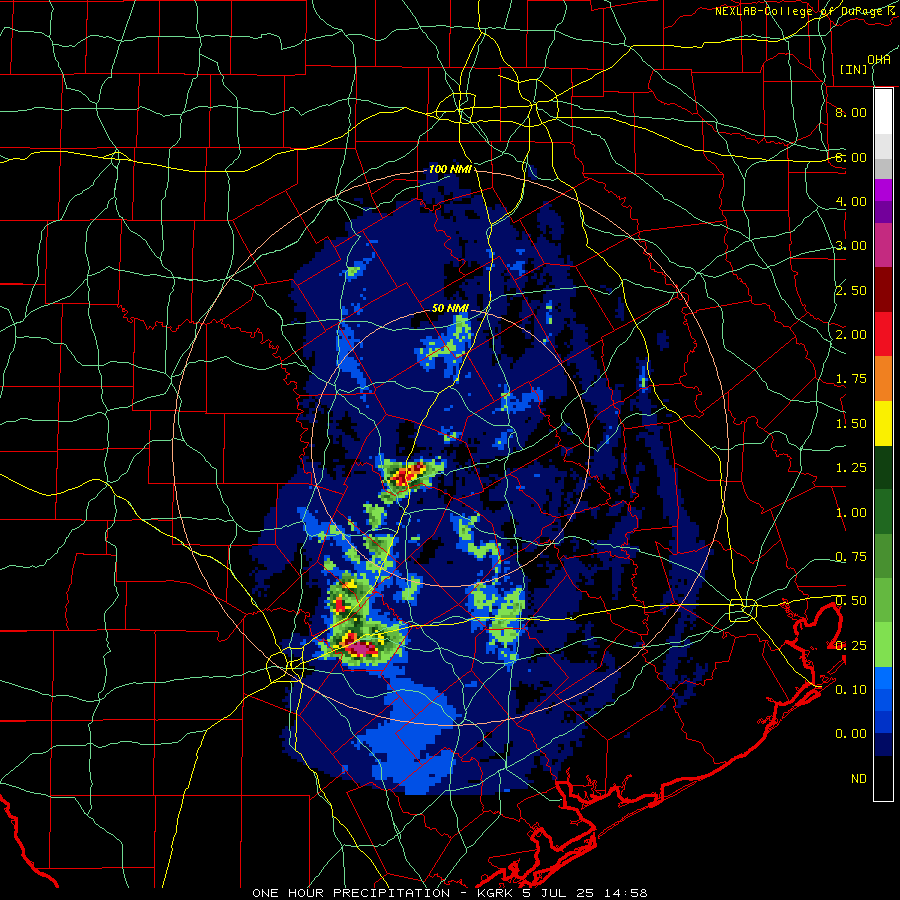Click the "1.00" legend value
Screen dimensions: 900x900
[851, 513]
